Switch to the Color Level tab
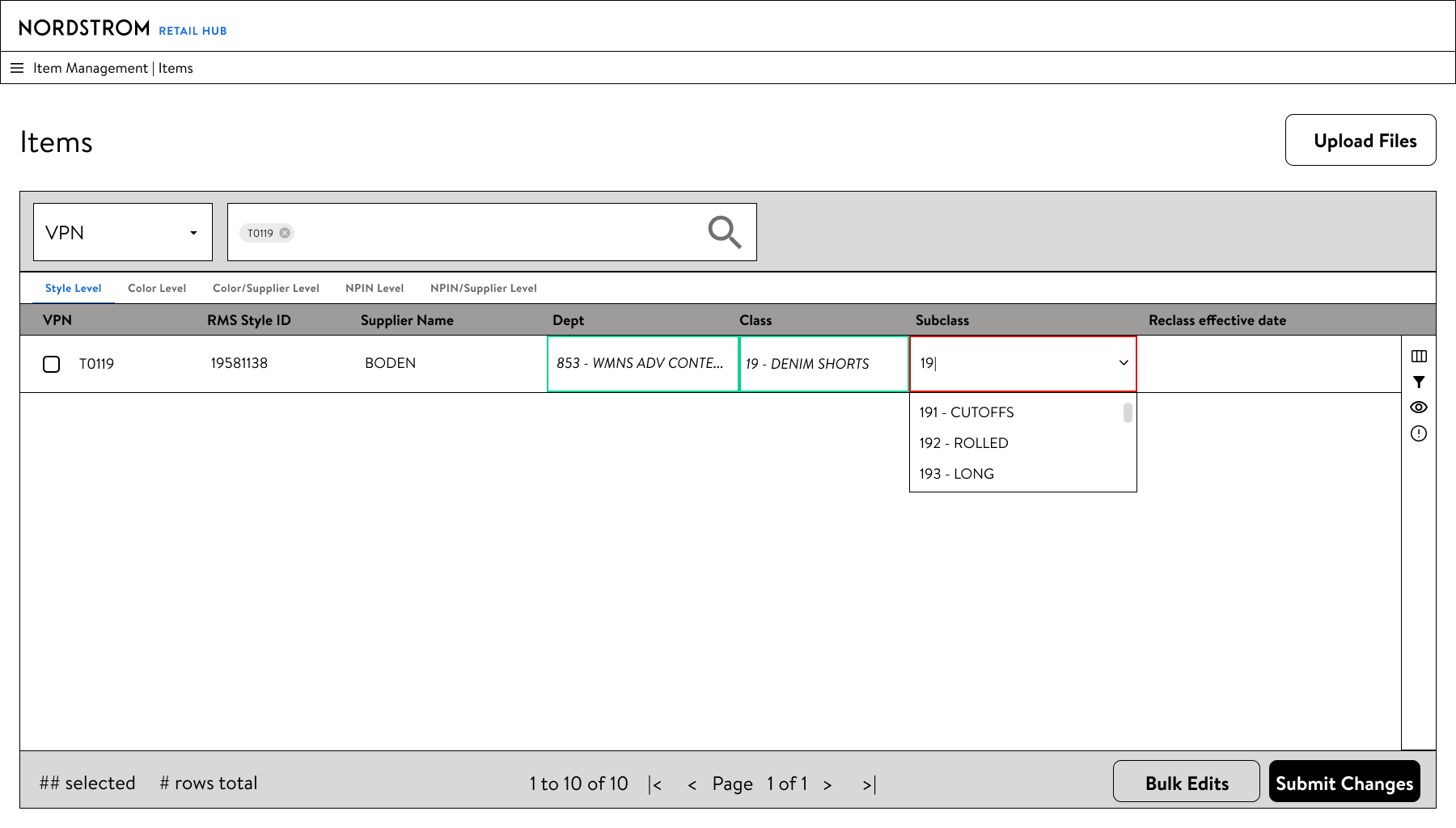Screen dimensions: 1456x828 [157, 288]
